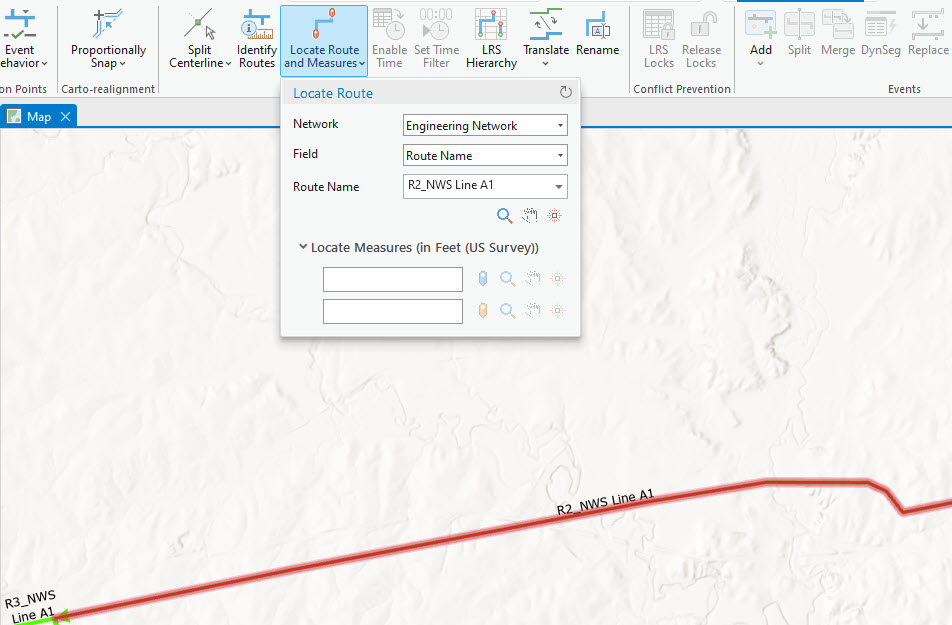Click the zoom-to-route magnifier icon

503,214
